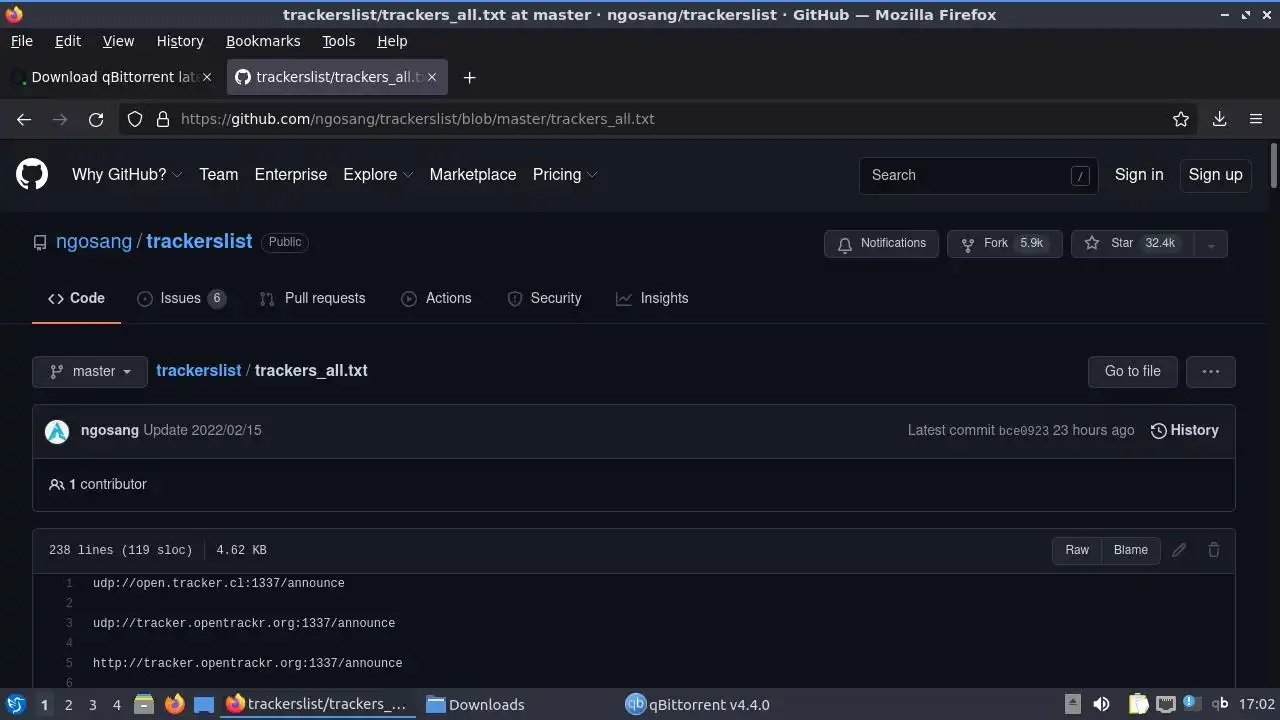This screenshot has width=1280, height=720.
Task: Click the network connection tray icon
Action: [x=1166, y=704]
